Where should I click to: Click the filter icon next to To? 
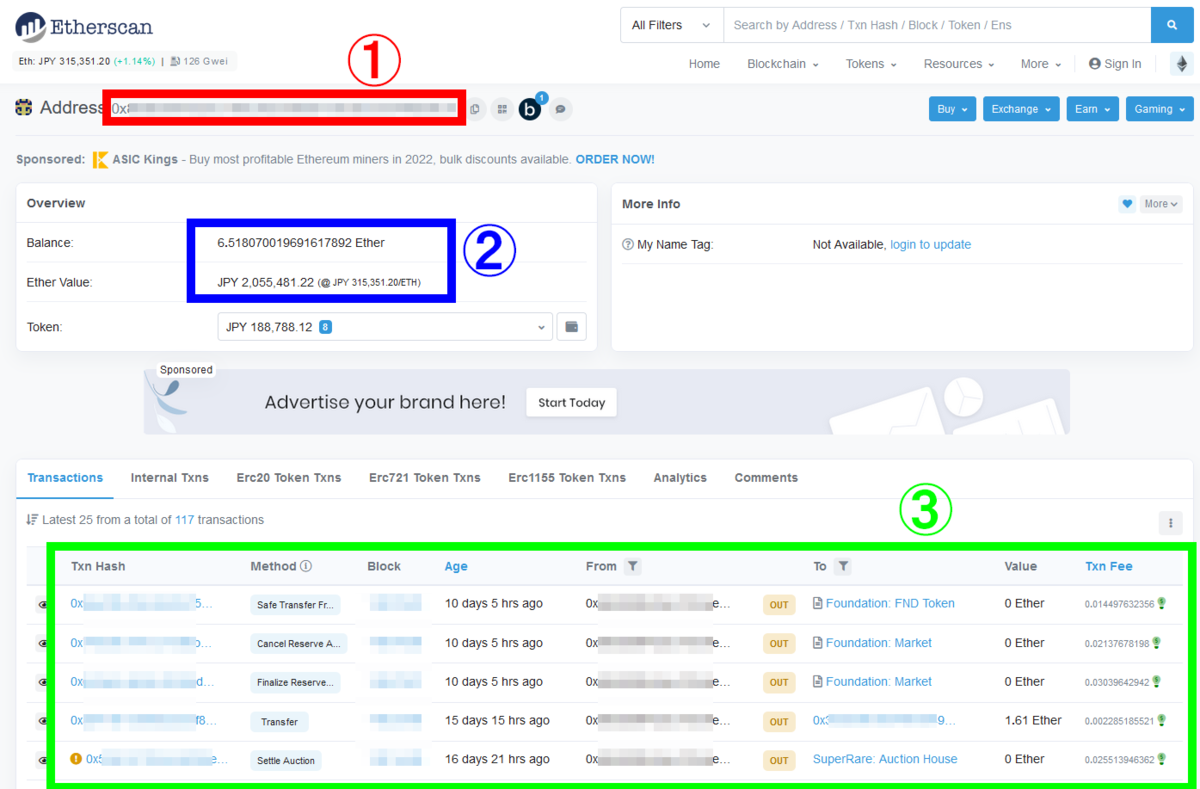coord(843,566)
